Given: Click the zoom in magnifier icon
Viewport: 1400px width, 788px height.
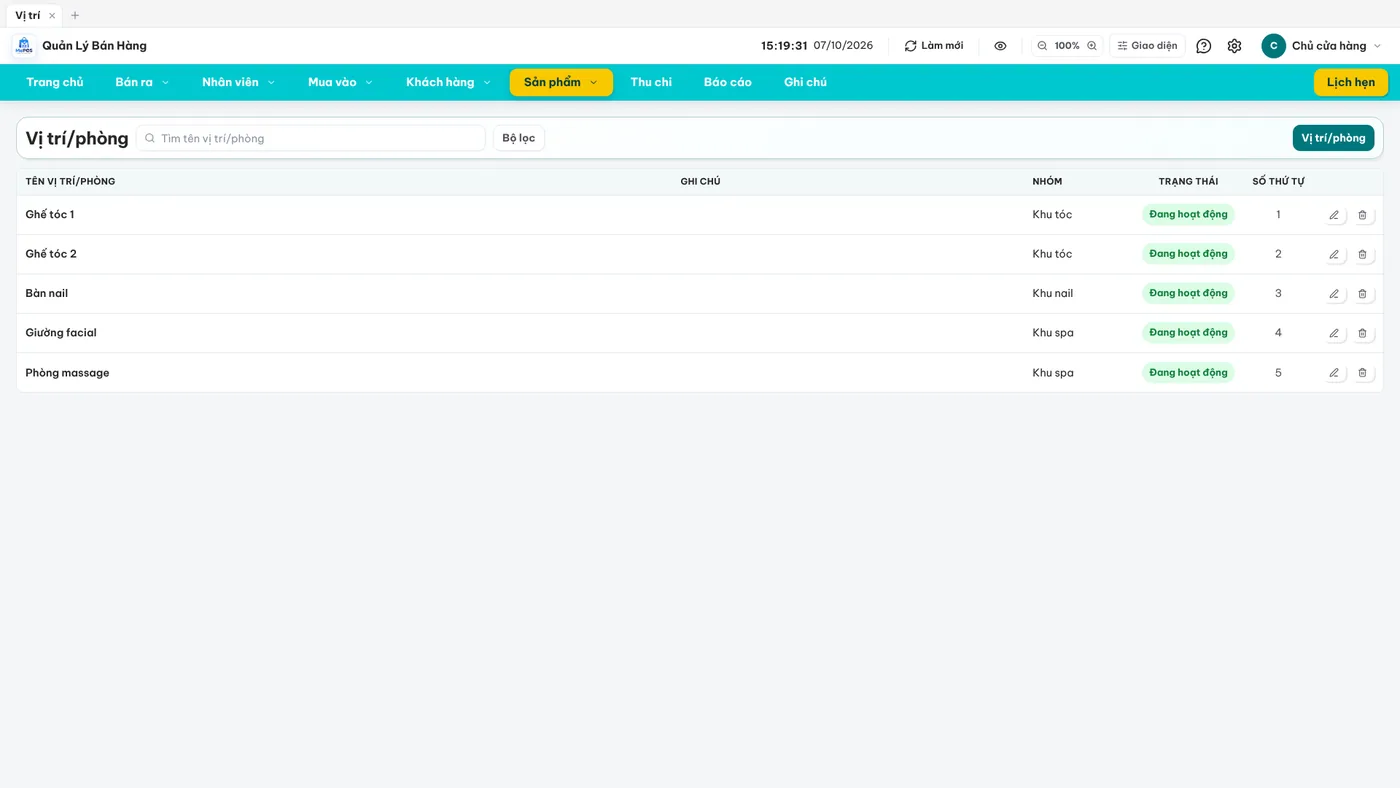Looking at the screenshot, I should (x=1092, y=46).
